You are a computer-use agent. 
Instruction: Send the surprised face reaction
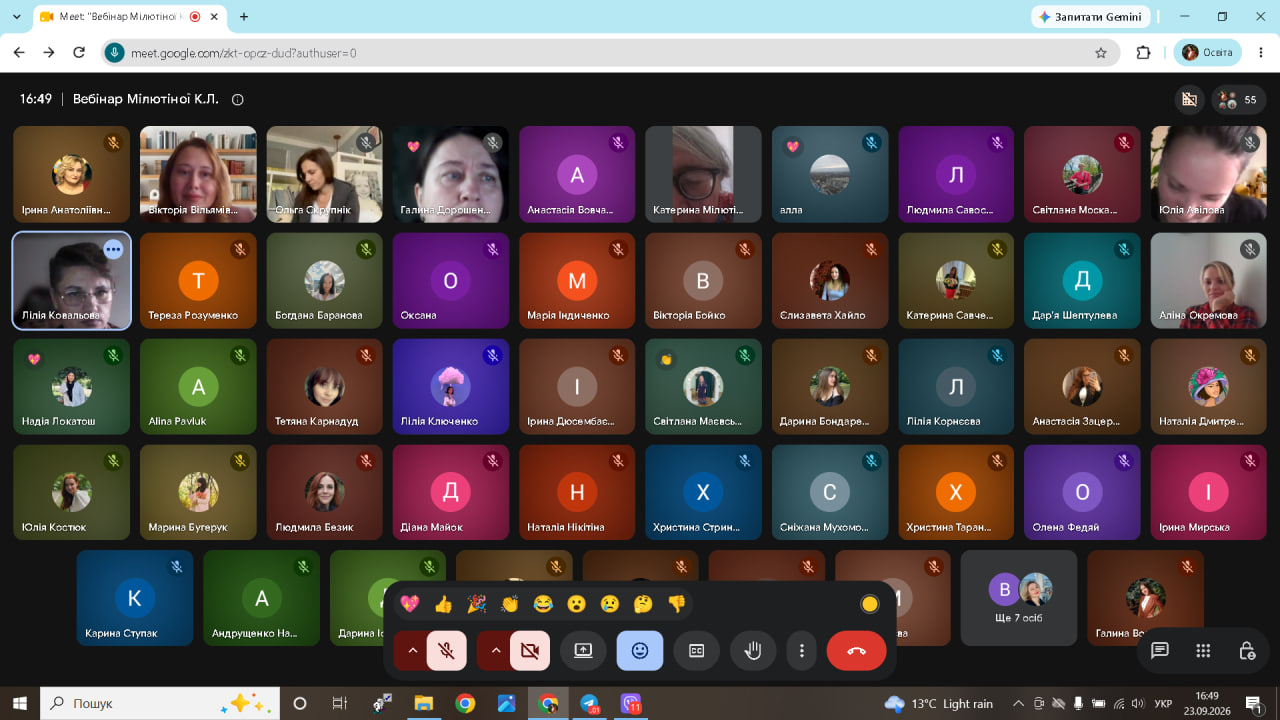point(576,604)
